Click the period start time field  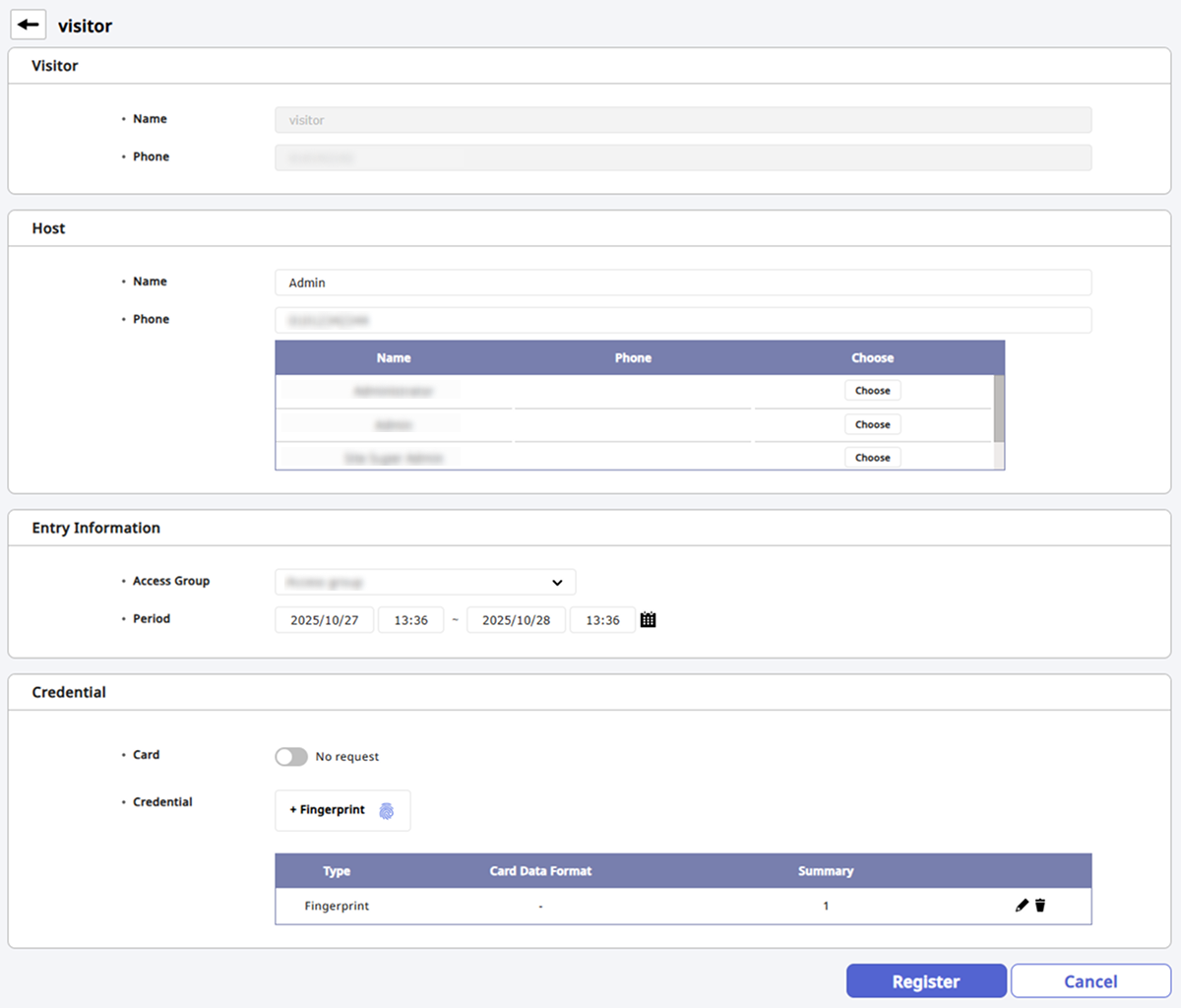coord(410,620)
